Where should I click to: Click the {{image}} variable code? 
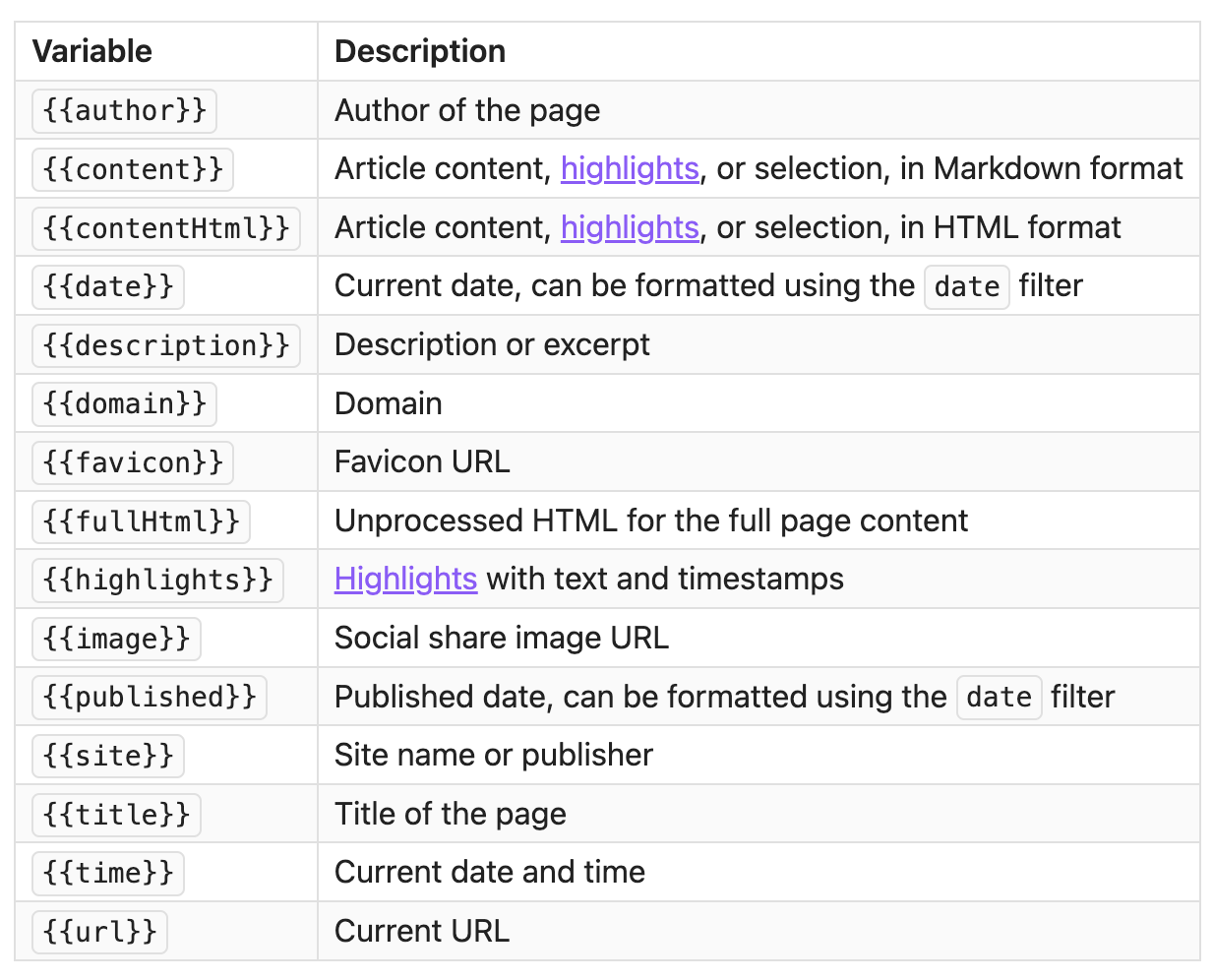116,639
